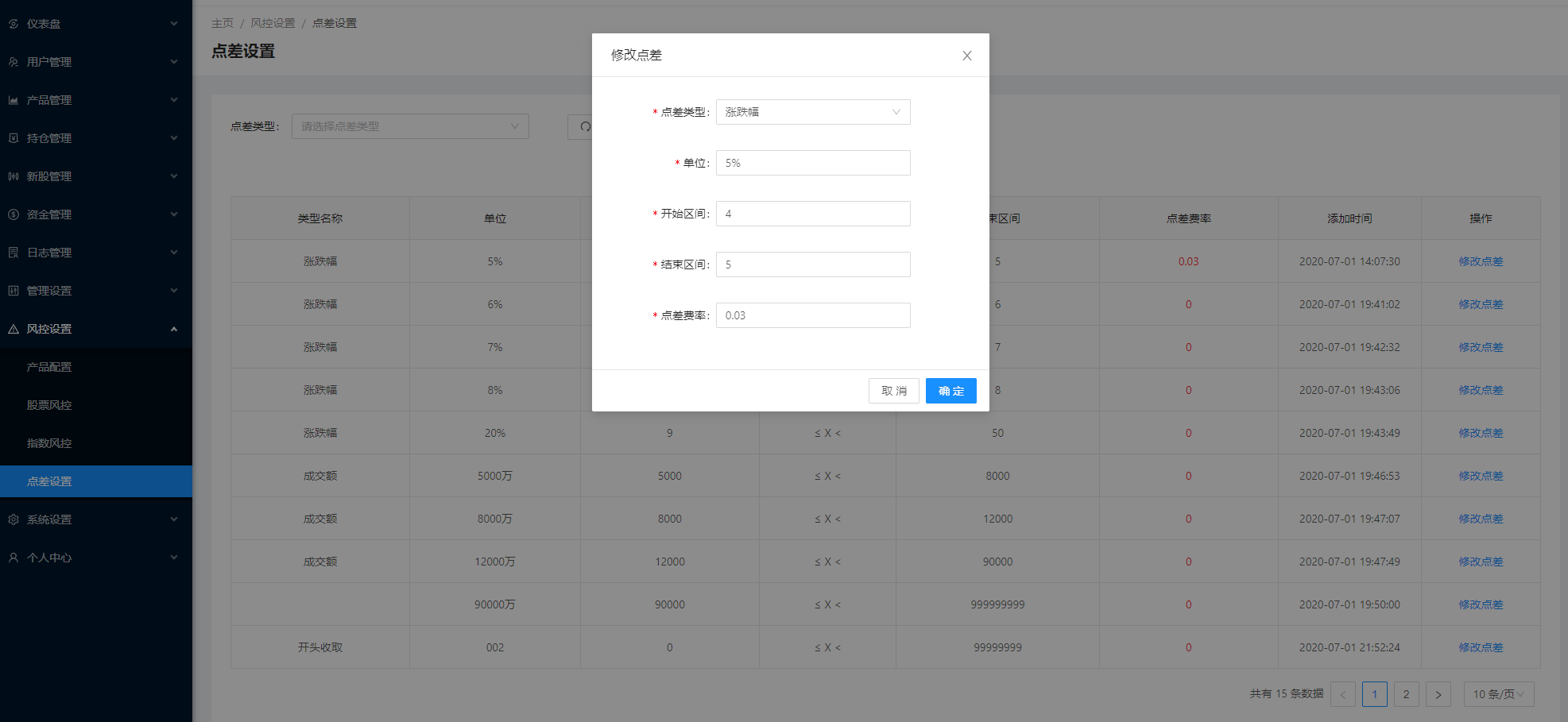Open the 10 条/页 page size dropdown

(x=1498, y=694)
